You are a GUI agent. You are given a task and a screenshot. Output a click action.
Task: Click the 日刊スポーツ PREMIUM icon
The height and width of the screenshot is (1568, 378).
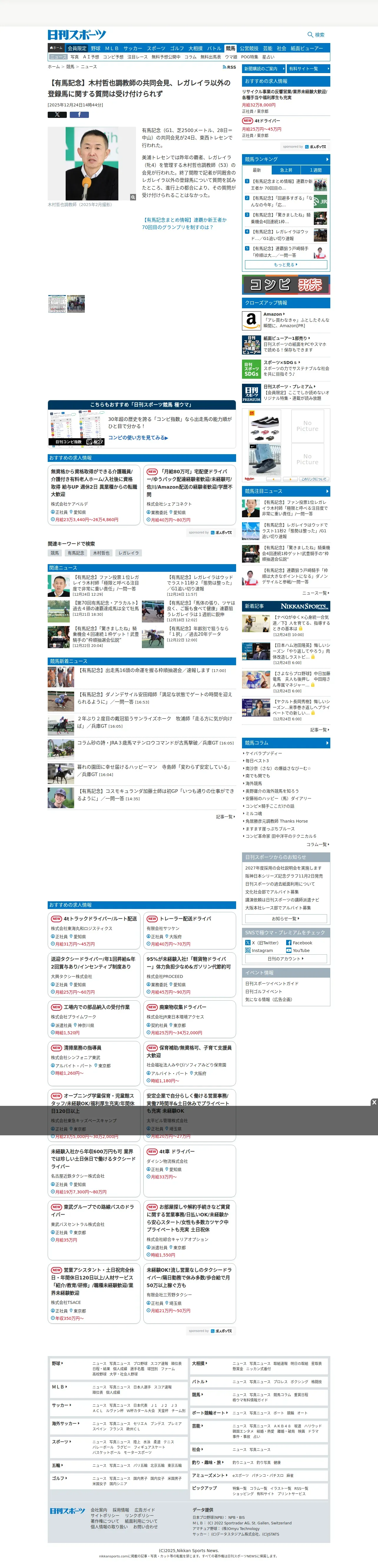252,393
